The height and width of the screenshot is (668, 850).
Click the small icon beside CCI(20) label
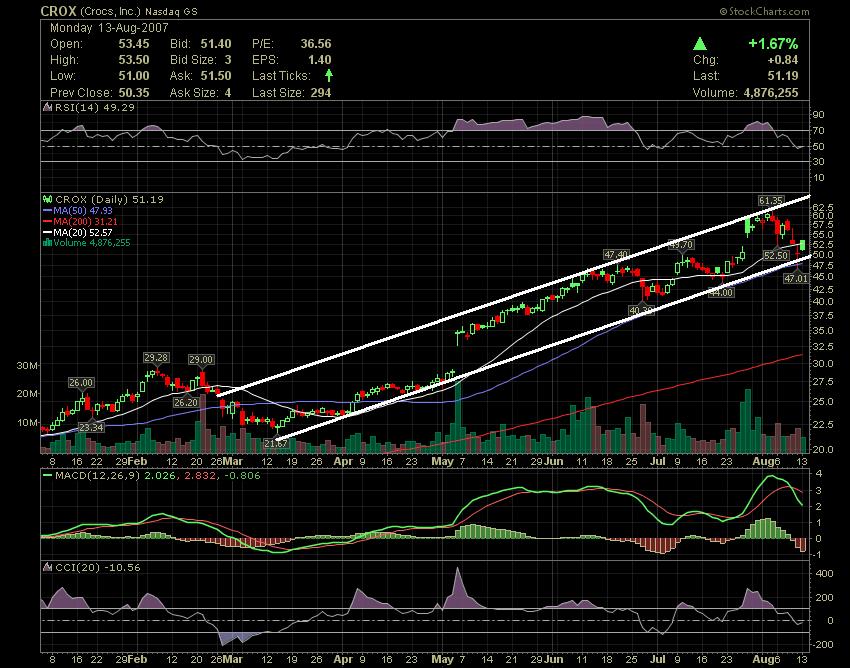[48, 568]
